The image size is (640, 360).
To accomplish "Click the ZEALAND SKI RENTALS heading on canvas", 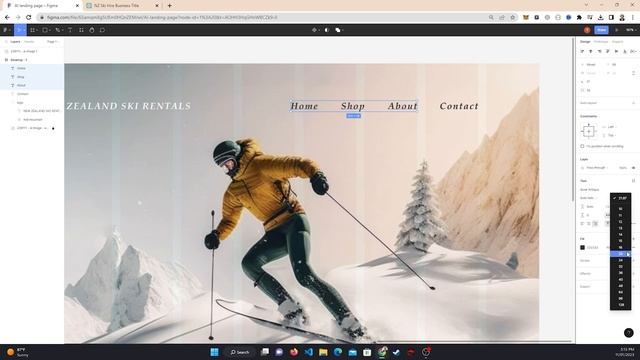I will tap(129, 106).
